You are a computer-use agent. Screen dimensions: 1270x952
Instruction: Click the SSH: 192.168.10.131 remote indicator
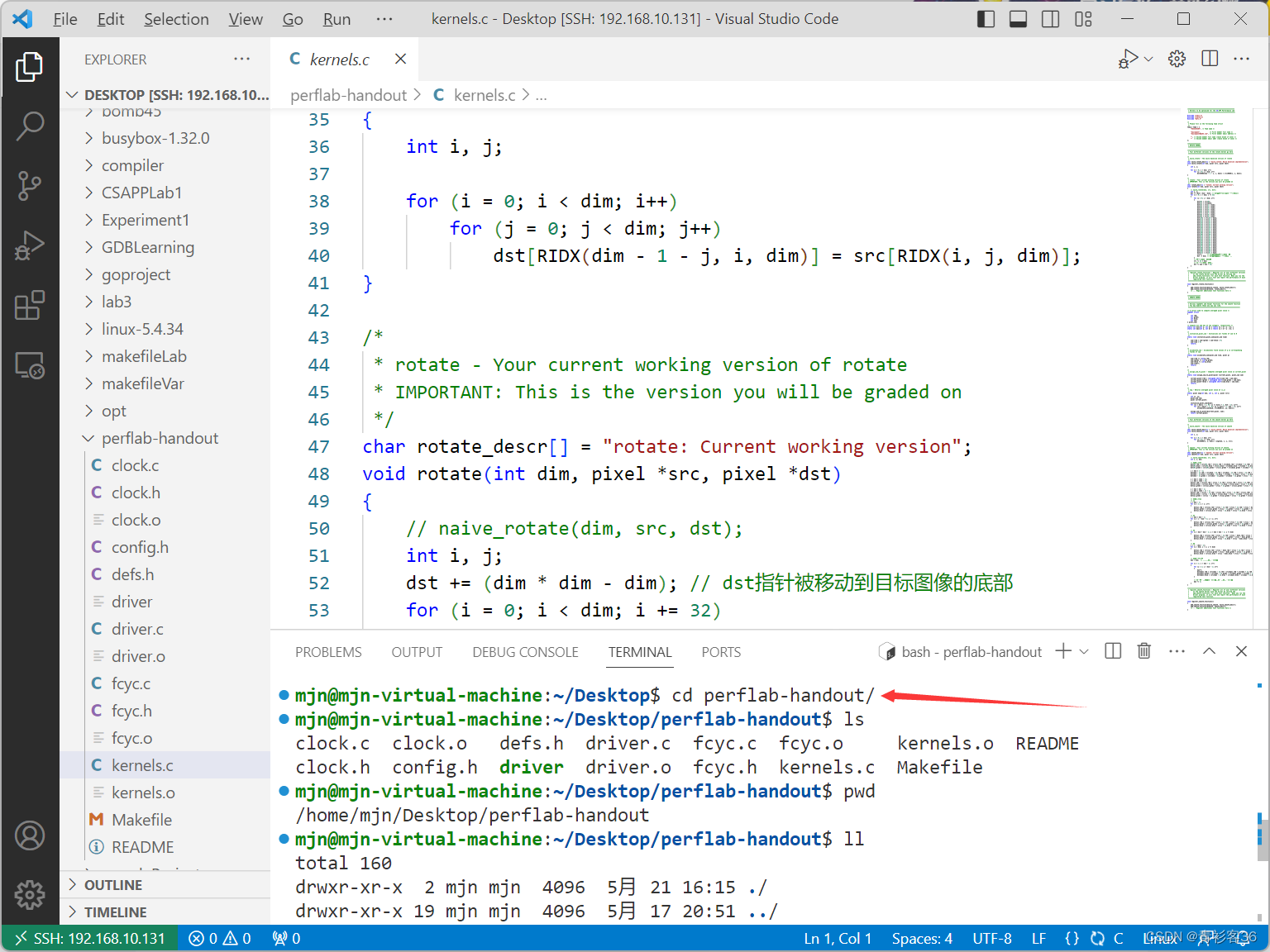[90, 939]
